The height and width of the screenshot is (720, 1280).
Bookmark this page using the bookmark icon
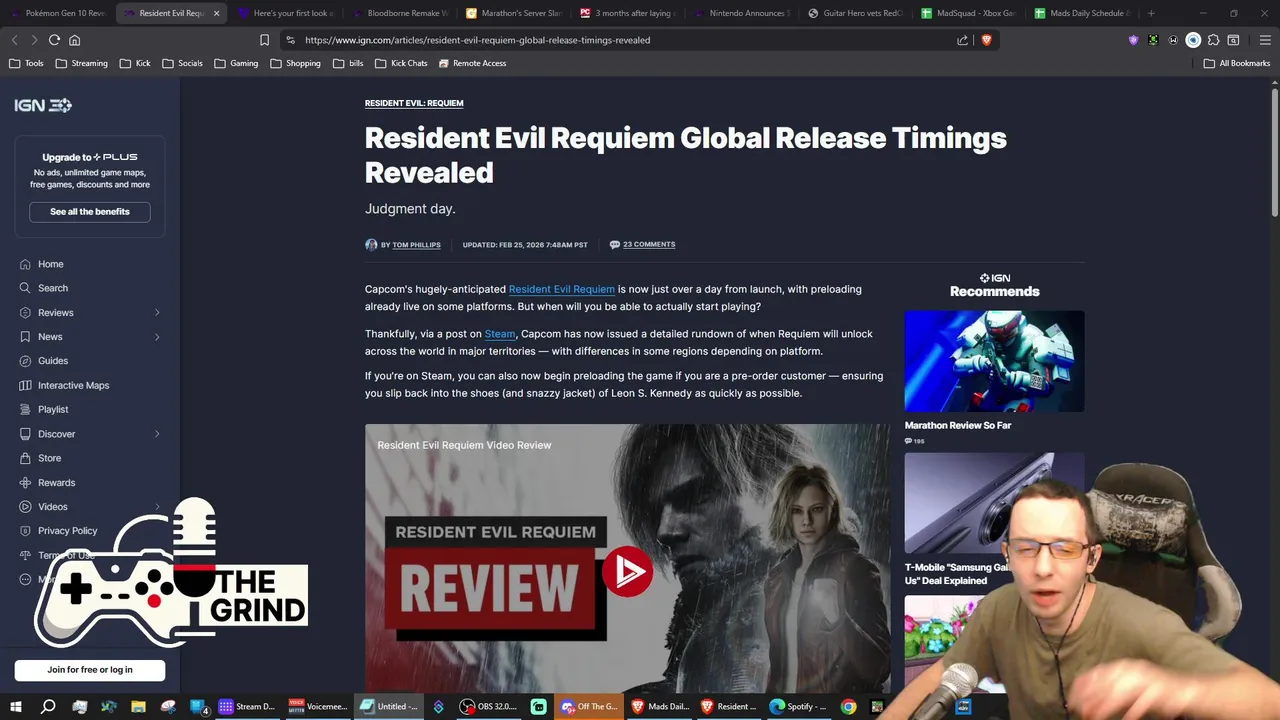[264, 40]
